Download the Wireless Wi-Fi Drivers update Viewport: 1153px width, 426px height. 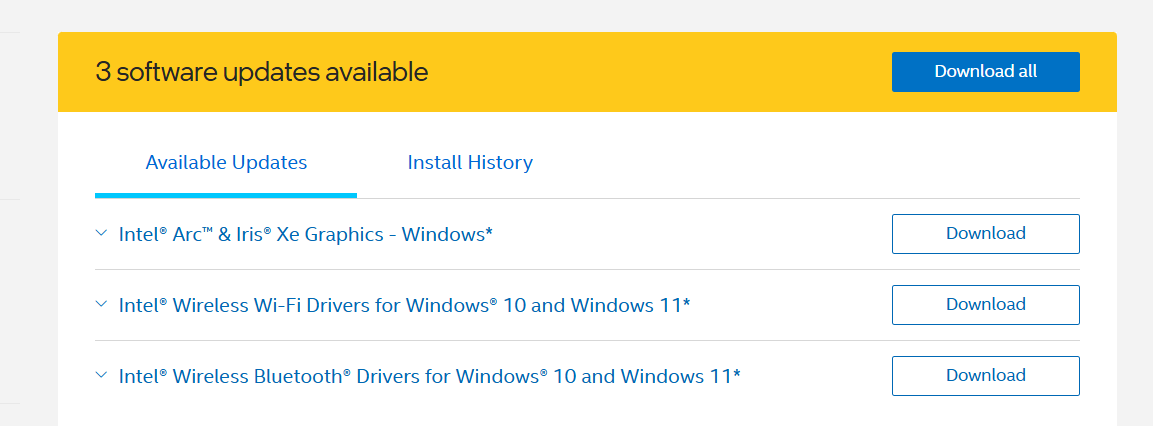[x=985, y=305]
